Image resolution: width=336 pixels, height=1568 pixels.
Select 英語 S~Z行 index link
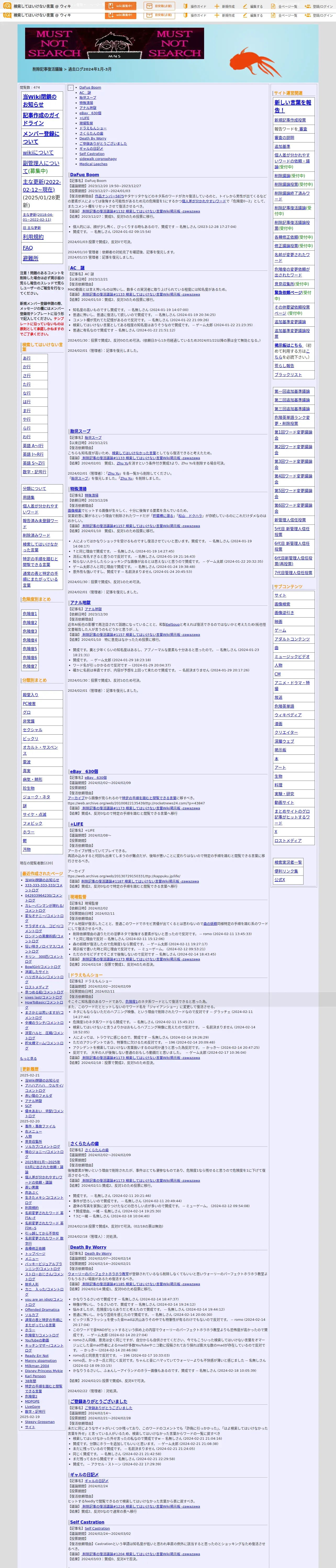coord(33,463)
